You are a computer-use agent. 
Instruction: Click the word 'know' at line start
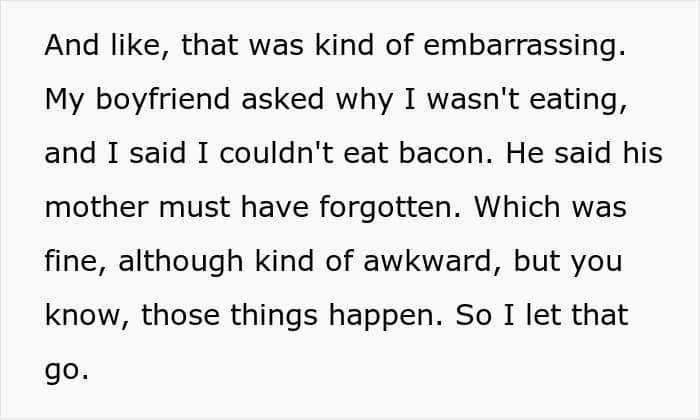tap(83, 315)
